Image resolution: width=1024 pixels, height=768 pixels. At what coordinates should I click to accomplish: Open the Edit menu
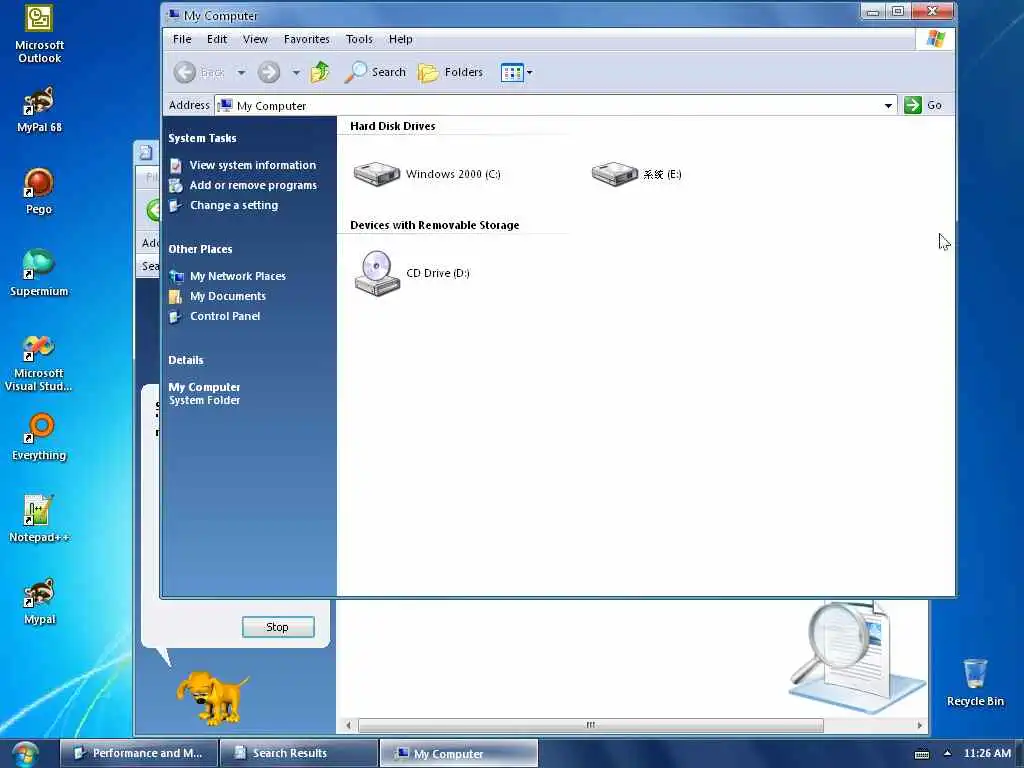[x=217, y=39]
